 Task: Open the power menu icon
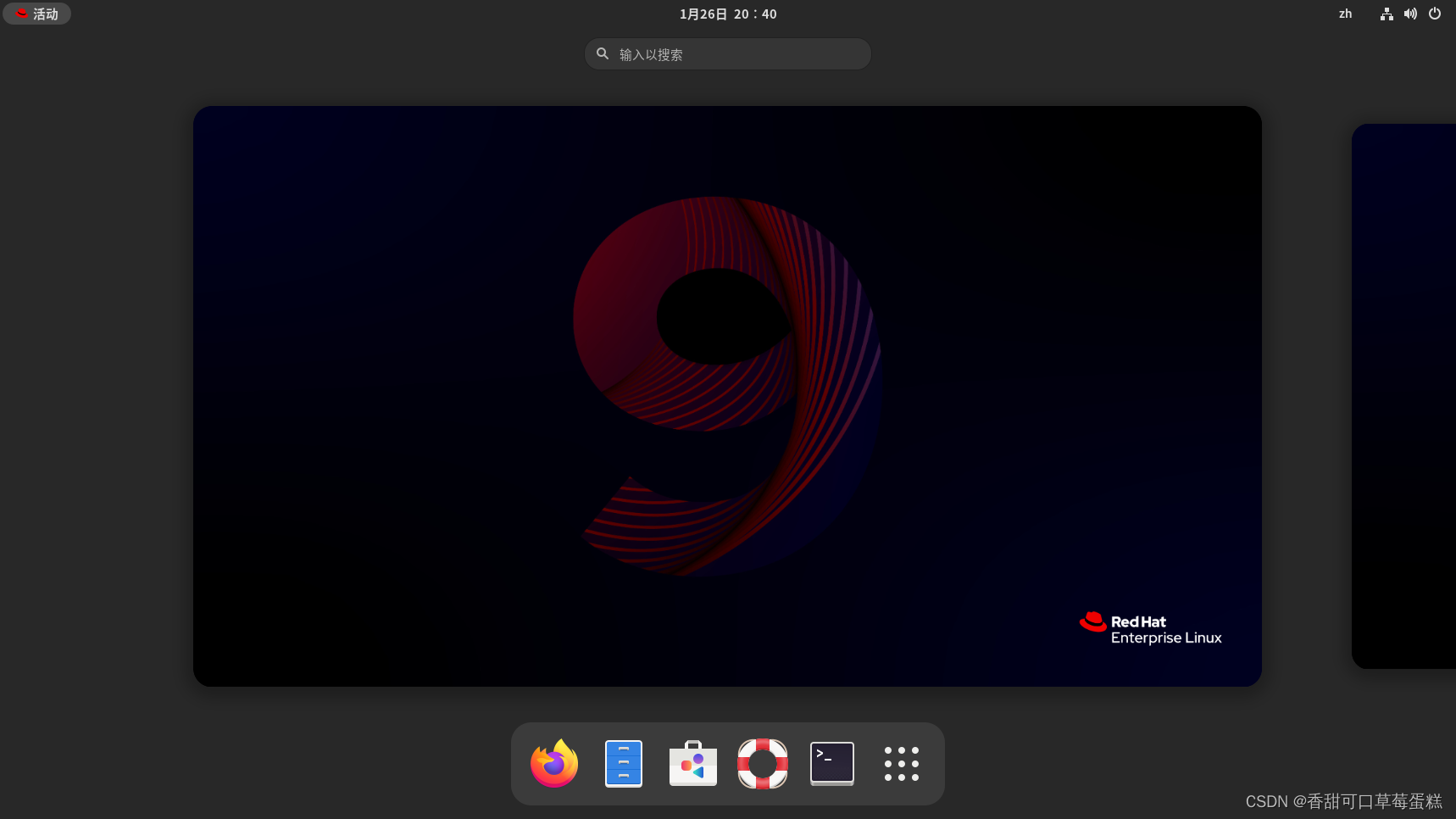[x=1435, y=14]
